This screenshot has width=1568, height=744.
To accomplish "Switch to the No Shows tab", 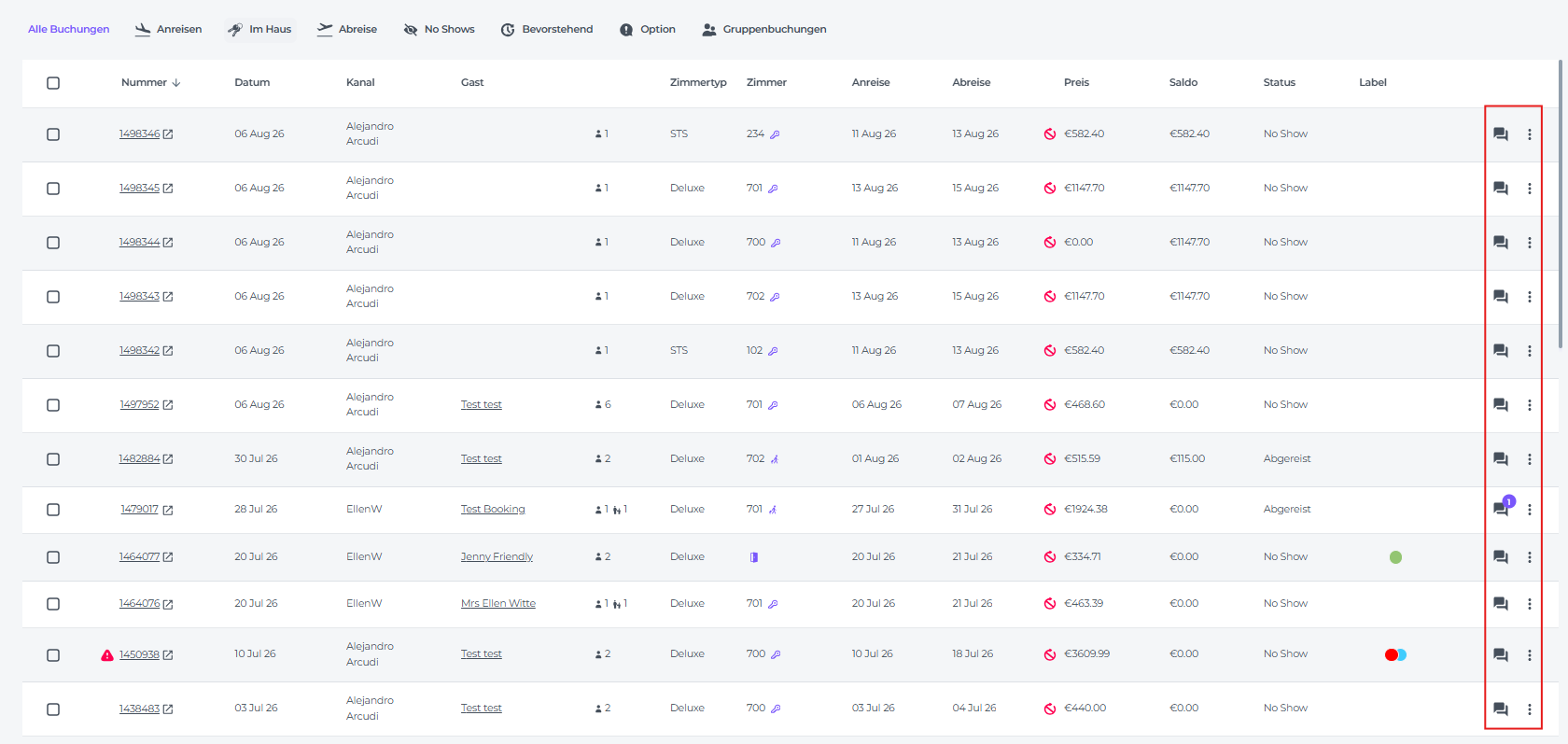I will point(439,30).
